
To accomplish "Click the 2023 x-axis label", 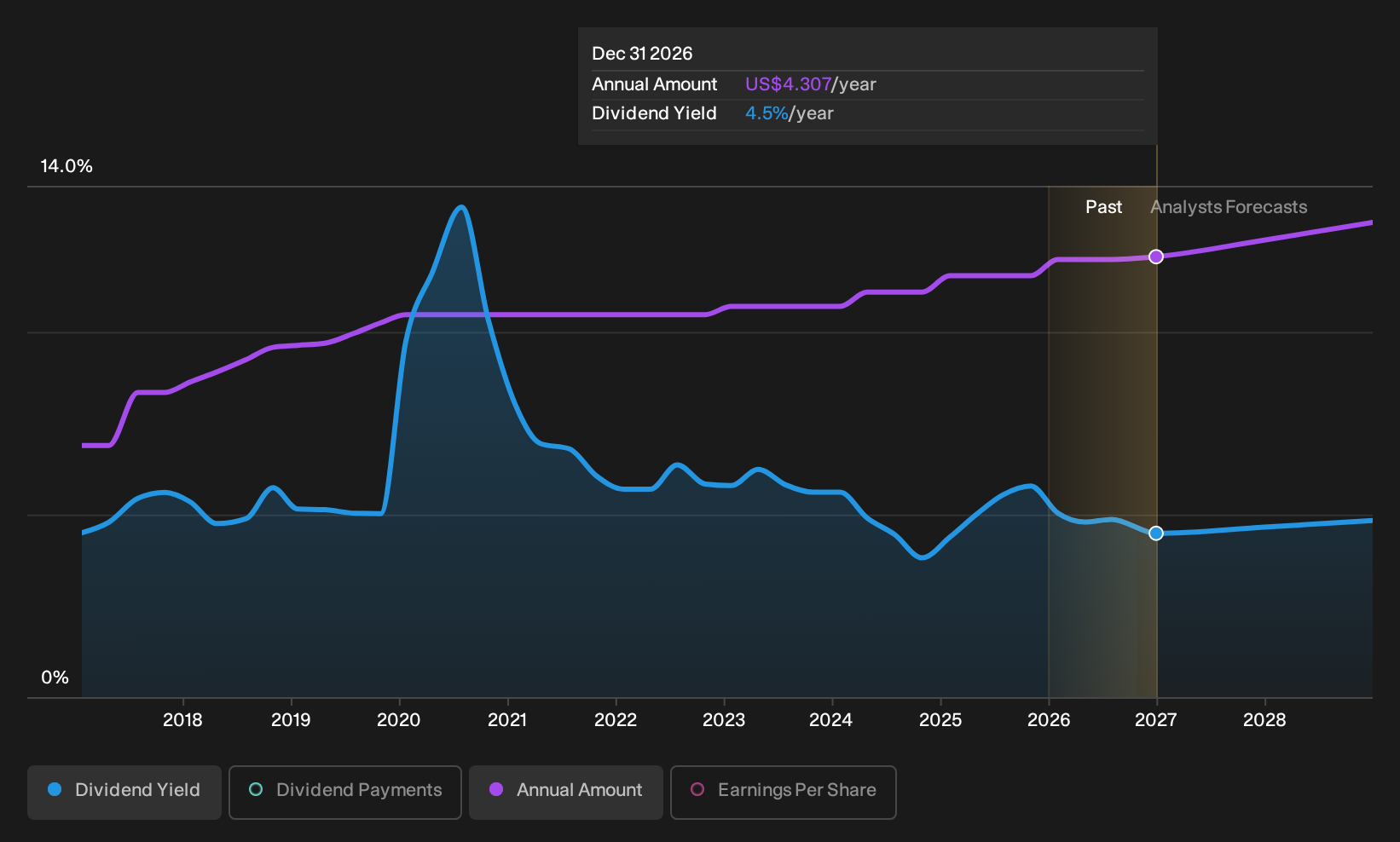I will pos(724,720).
